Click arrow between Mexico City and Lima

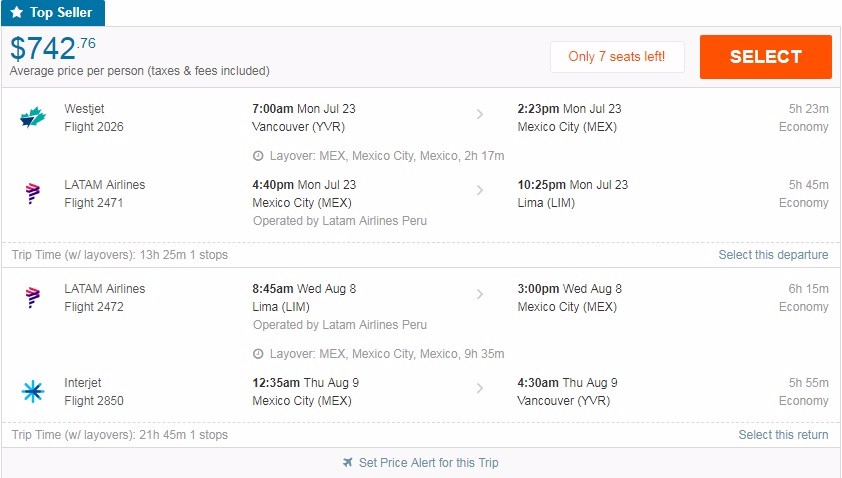tap(480, 191)
